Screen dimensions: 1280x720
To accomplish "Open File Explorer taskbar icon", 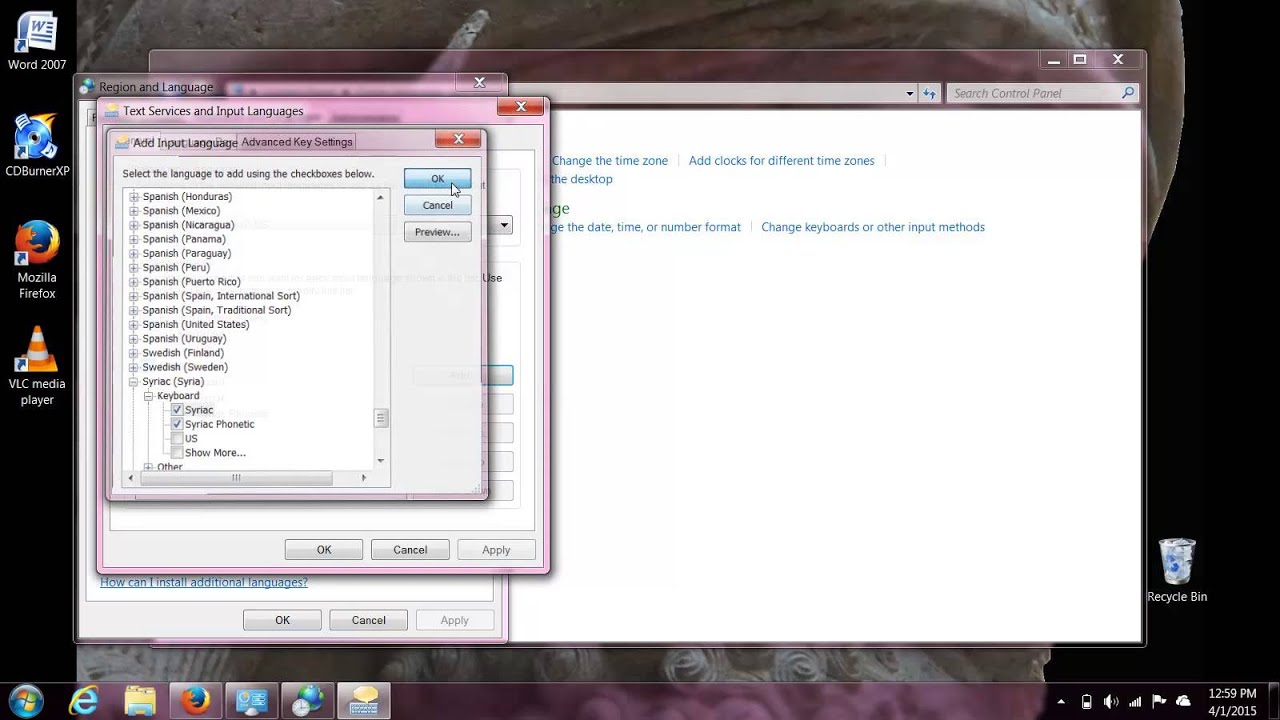I will pyautogui.click(x=140, y=700).
